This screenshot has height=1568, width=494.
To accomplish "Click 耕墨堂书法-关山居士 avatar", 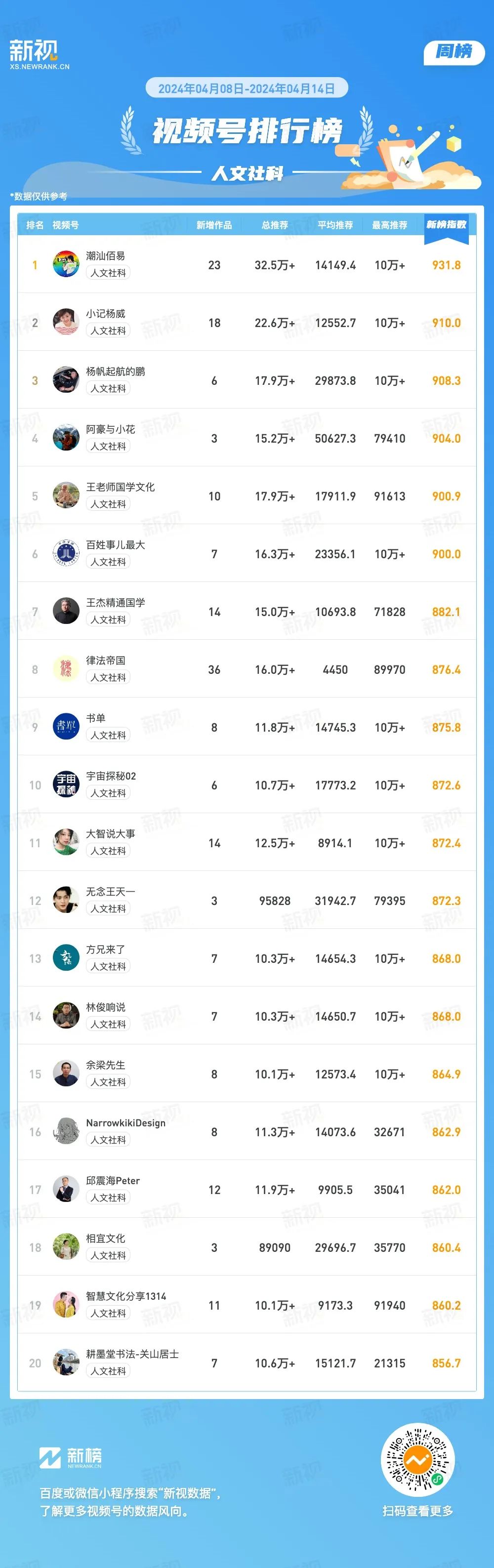I will [x=66, y=1363].
